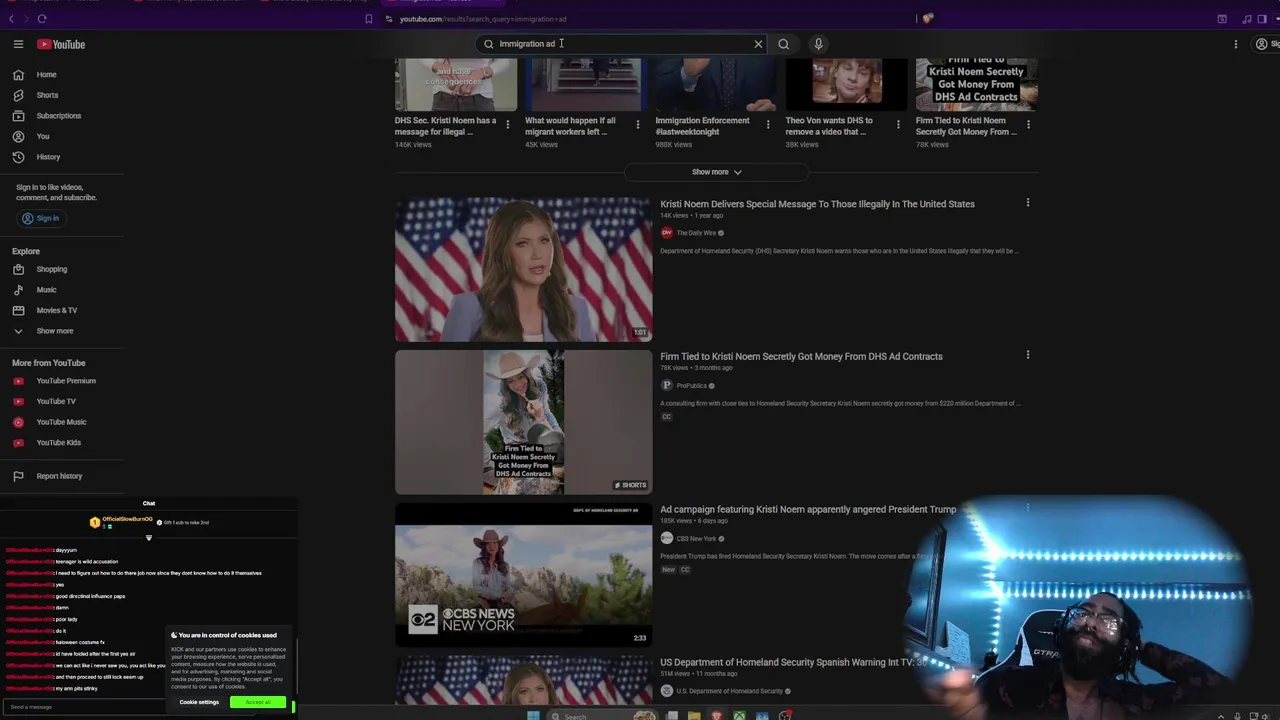Click the YouTube logo
Screen dimensions: 1280x720
tap(61, 44)
